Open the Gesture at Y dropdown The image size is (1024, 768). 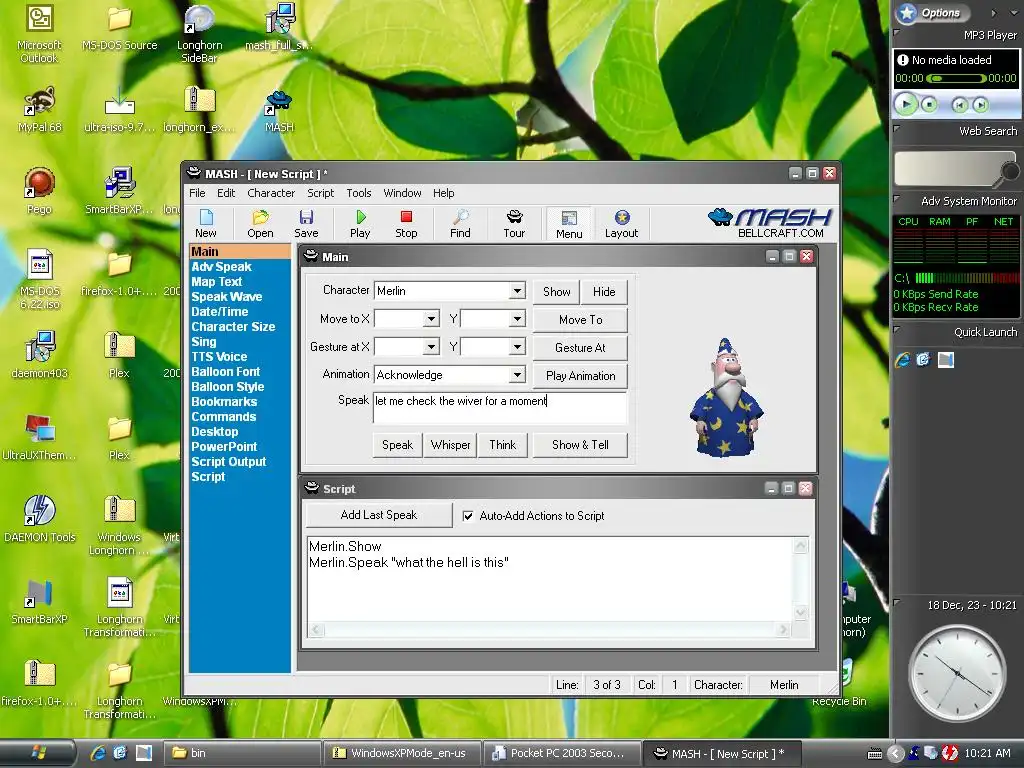click(x=517, y=347)
